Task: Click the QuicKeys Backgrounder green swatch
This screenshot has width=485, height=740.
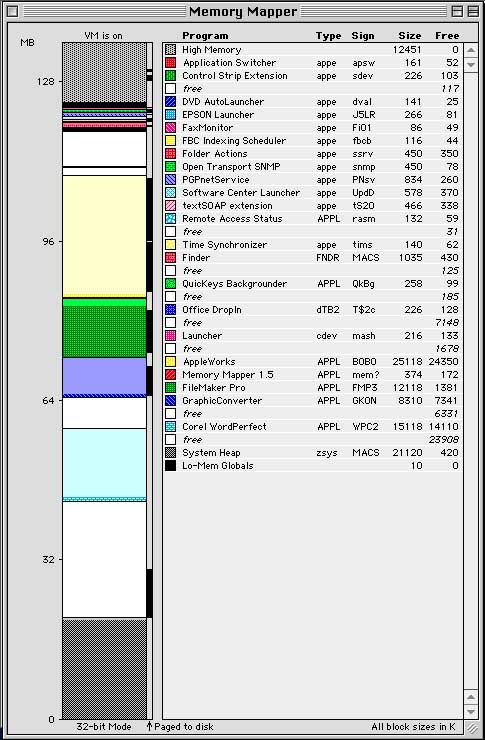Action: [x=170, y=284]
